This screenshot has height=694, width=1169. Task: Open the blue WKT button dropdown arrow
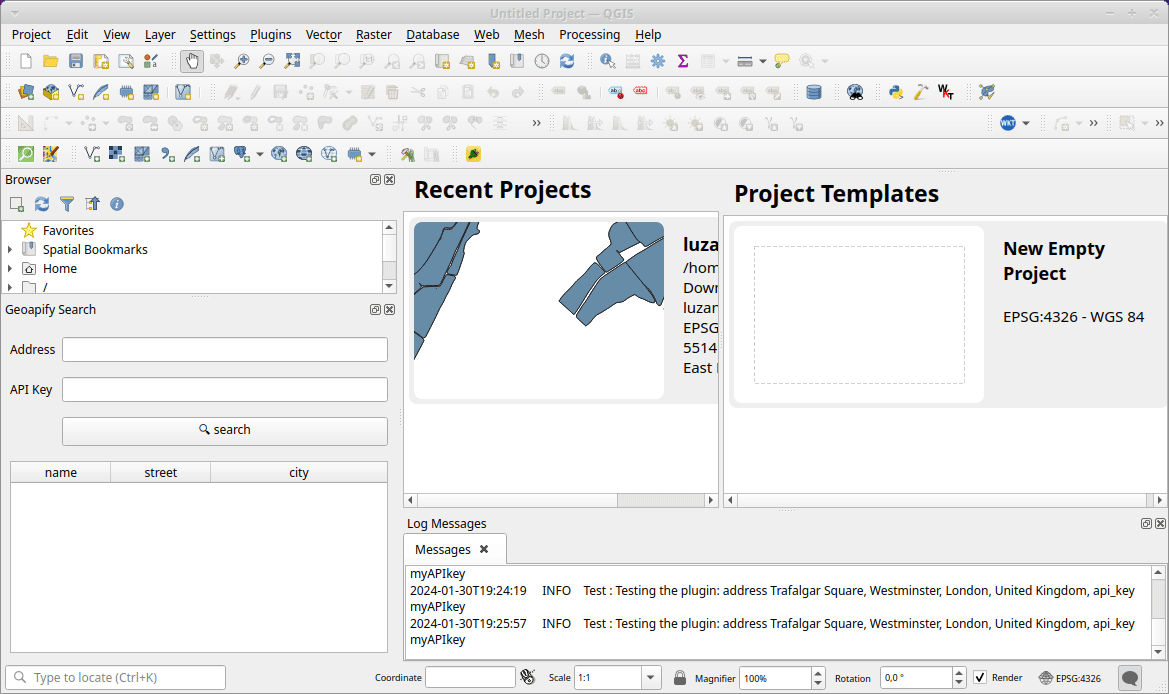[1026, 124]
